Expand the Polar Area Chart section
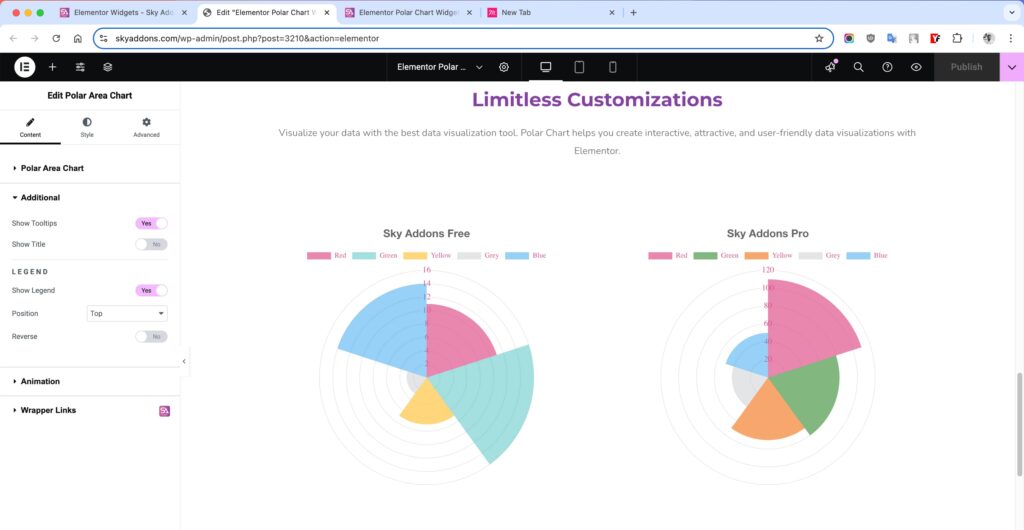Image resolution: width=1024 pixels, height=530 pixels. pyautogui.click(x=89, y=168)
